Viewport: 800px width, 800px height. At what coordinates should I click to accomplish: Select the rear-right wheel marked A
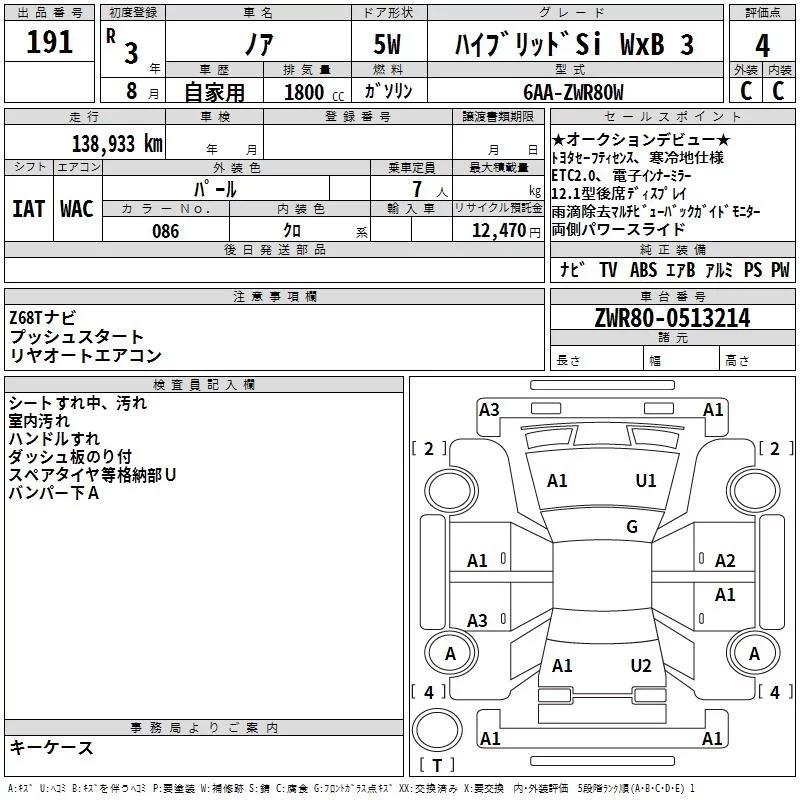754,653
